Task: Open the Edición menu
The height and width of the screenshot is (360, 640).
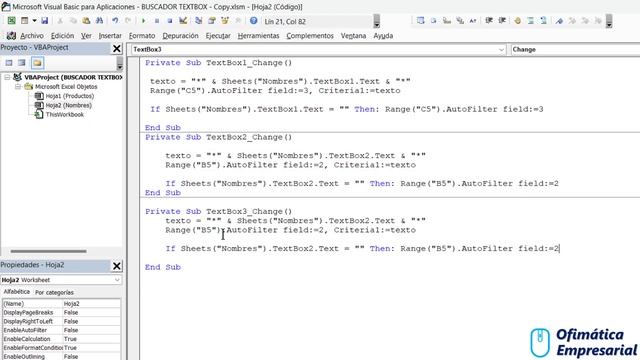Action: [x=62, y=36]
